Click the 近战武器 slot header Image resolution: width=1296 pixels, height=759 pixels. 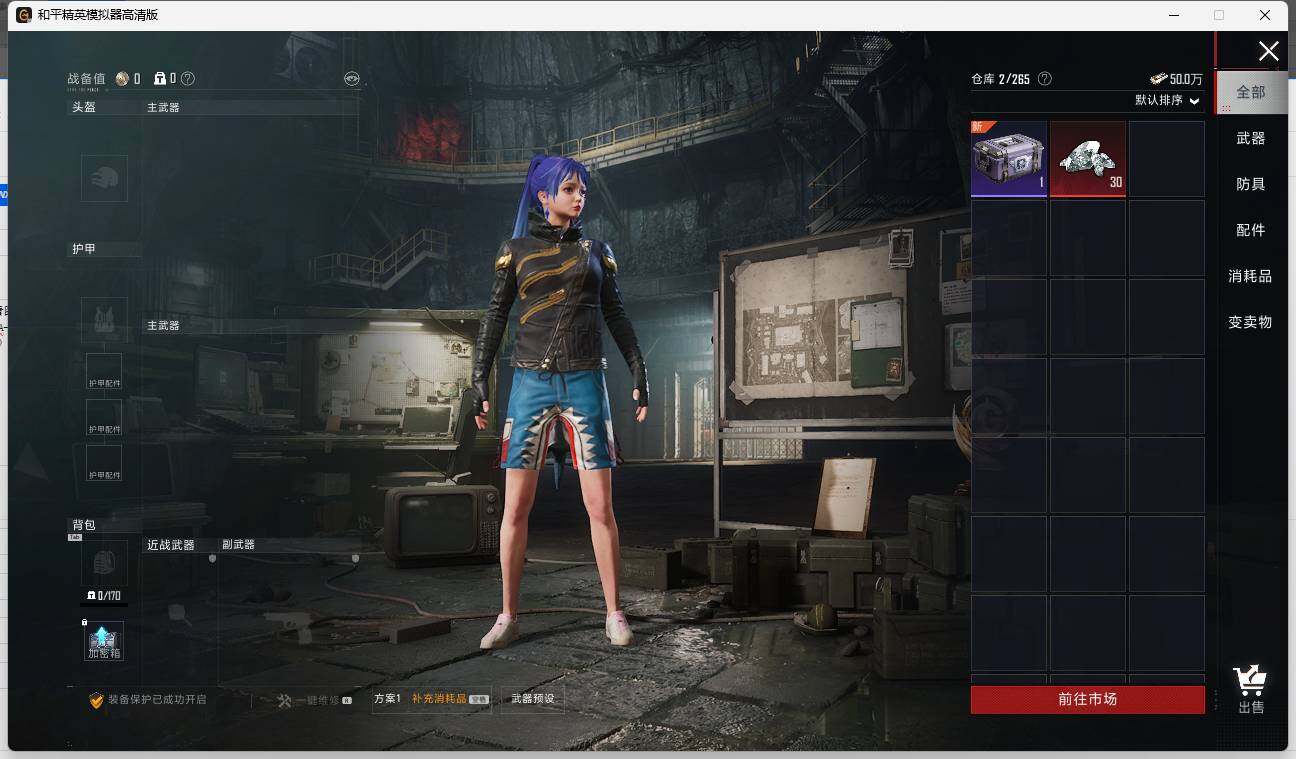coord(171,545)
